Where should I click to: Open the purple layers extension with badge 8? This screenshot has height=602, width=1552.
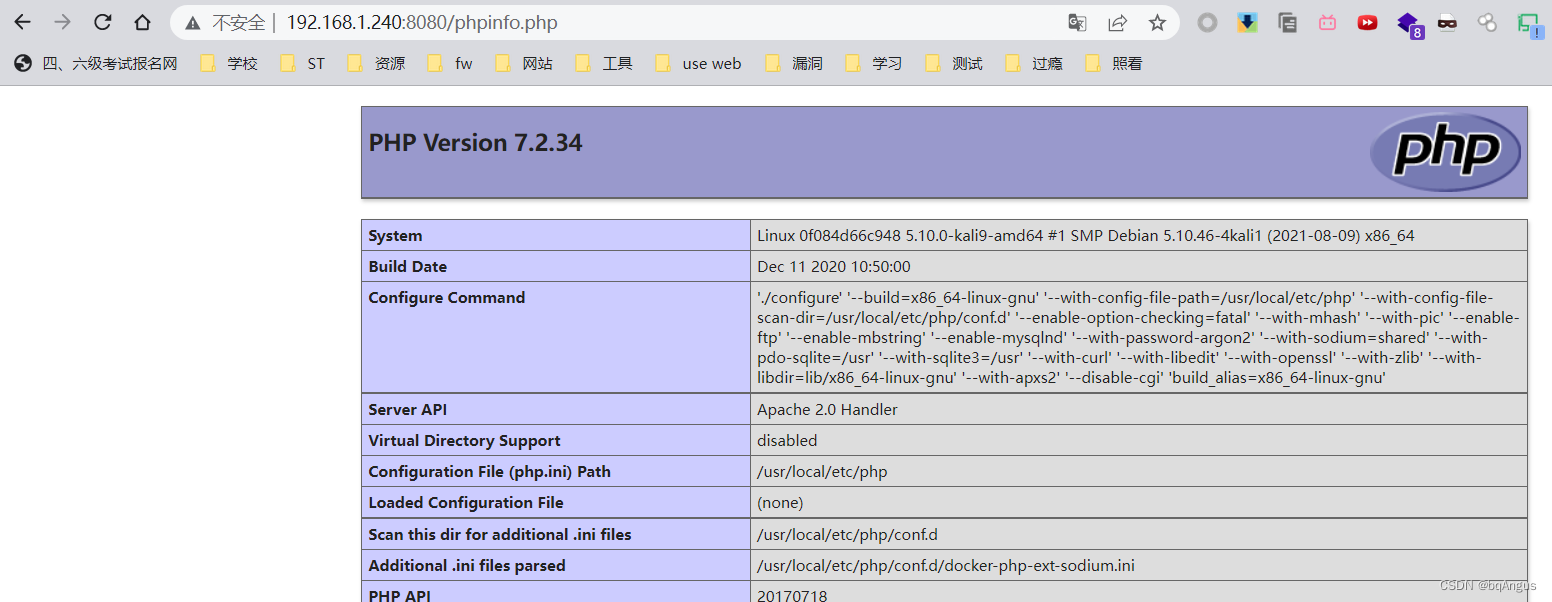pyautogui.click(x=1409, y=24)
